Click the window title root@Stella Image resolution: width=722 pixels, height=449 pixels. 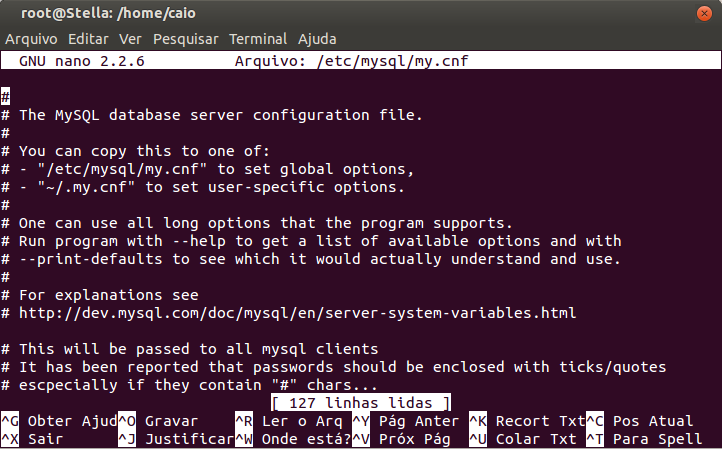coord(108,13)
